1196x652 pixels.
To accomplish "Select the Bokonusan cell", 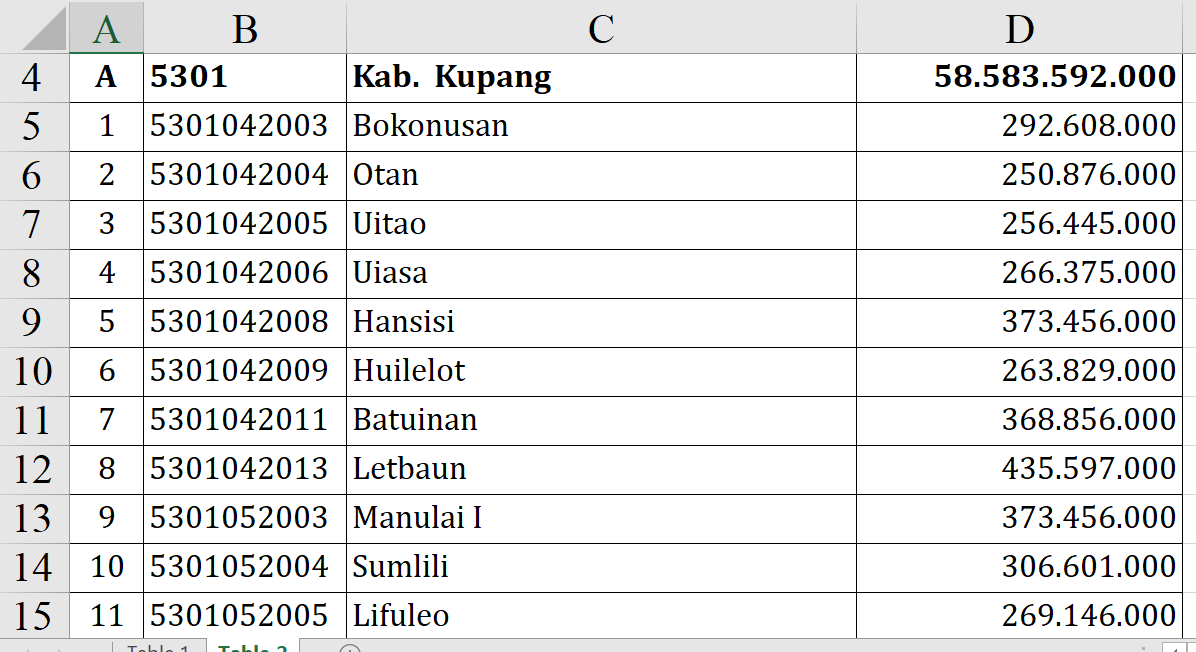I will [601, 127].
